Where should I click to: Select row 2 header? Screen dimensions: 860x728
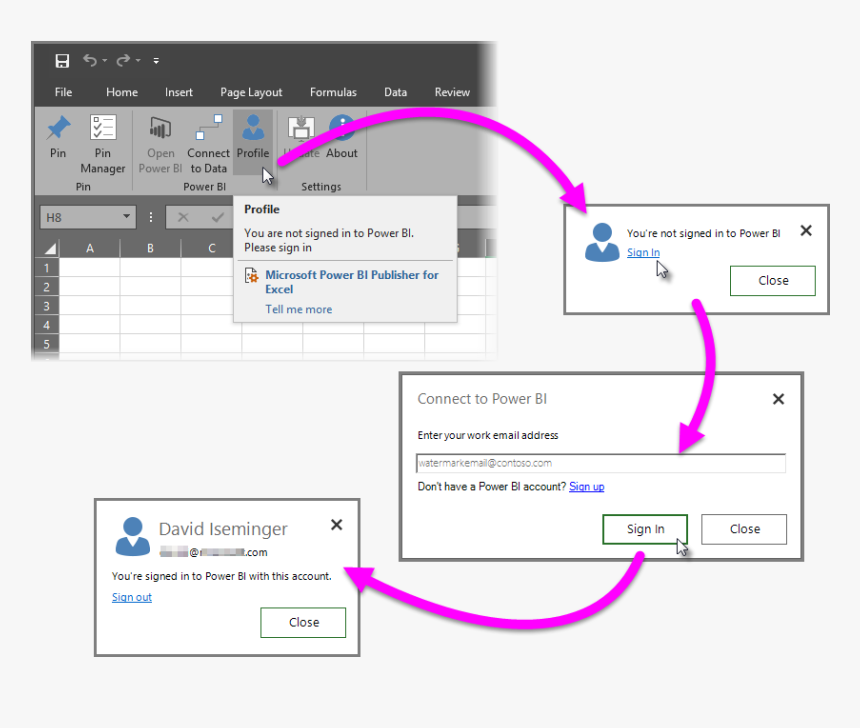click(47, 287)
